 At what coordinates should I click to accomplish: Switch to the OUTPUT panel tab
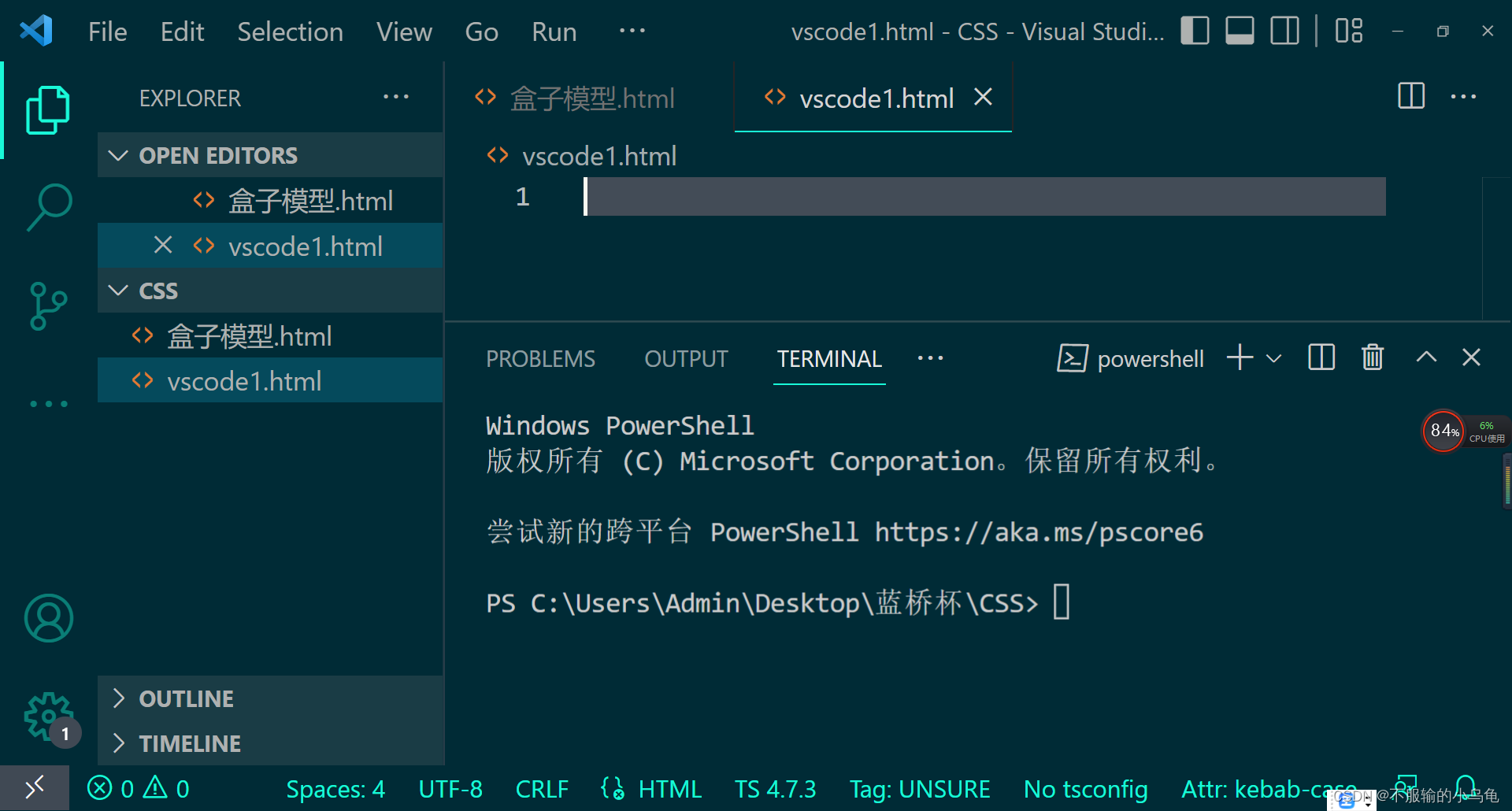[686, 359]
